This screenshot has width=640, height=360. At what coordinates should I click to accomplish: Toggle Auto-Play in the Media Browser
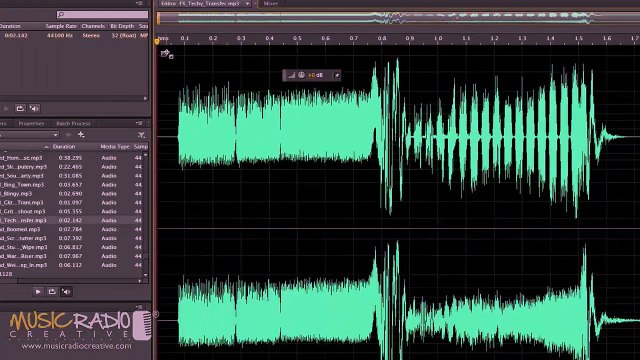66,291
